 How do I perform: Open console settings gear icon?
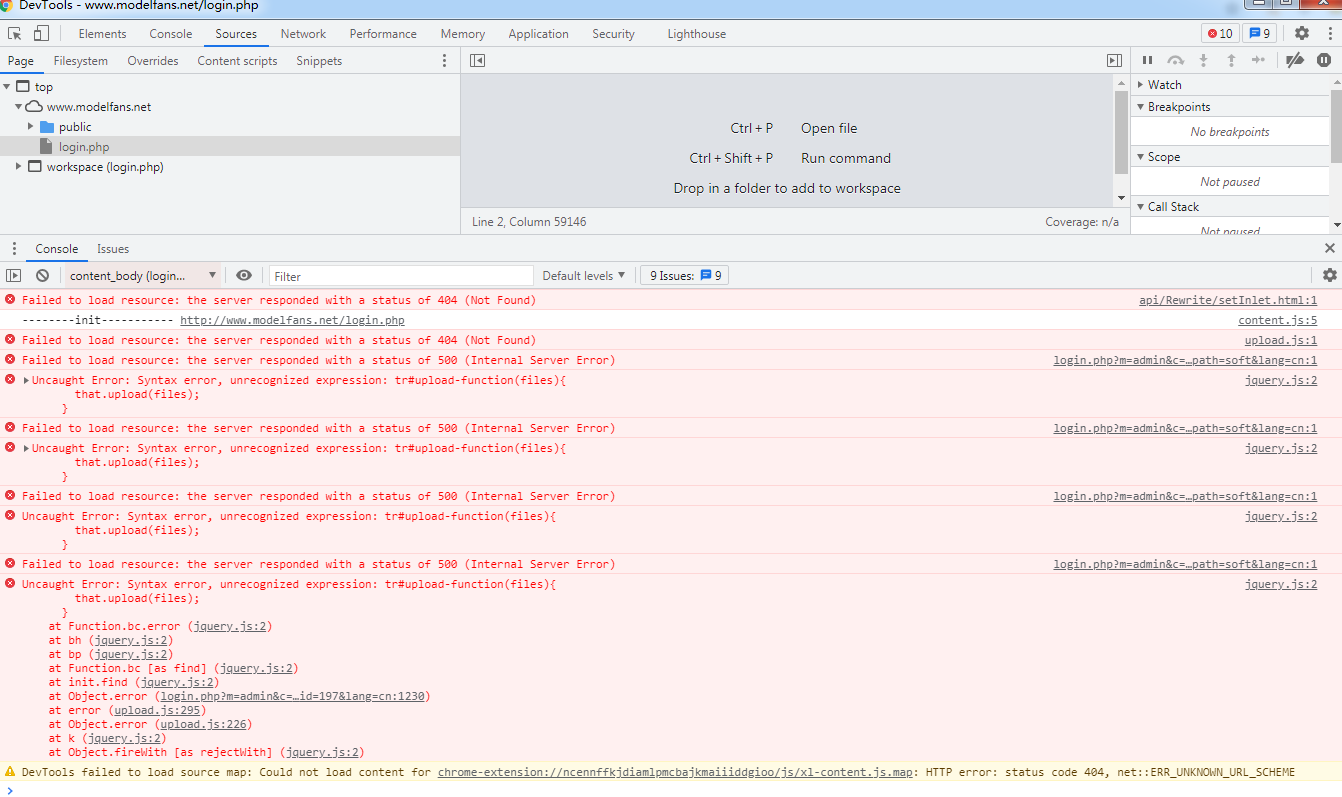1329,275
